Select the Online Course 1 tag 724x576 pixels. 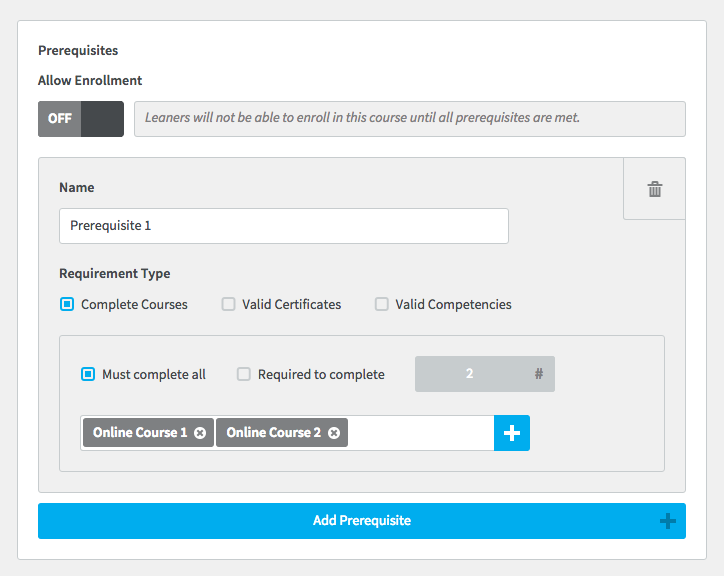[140, 433]
